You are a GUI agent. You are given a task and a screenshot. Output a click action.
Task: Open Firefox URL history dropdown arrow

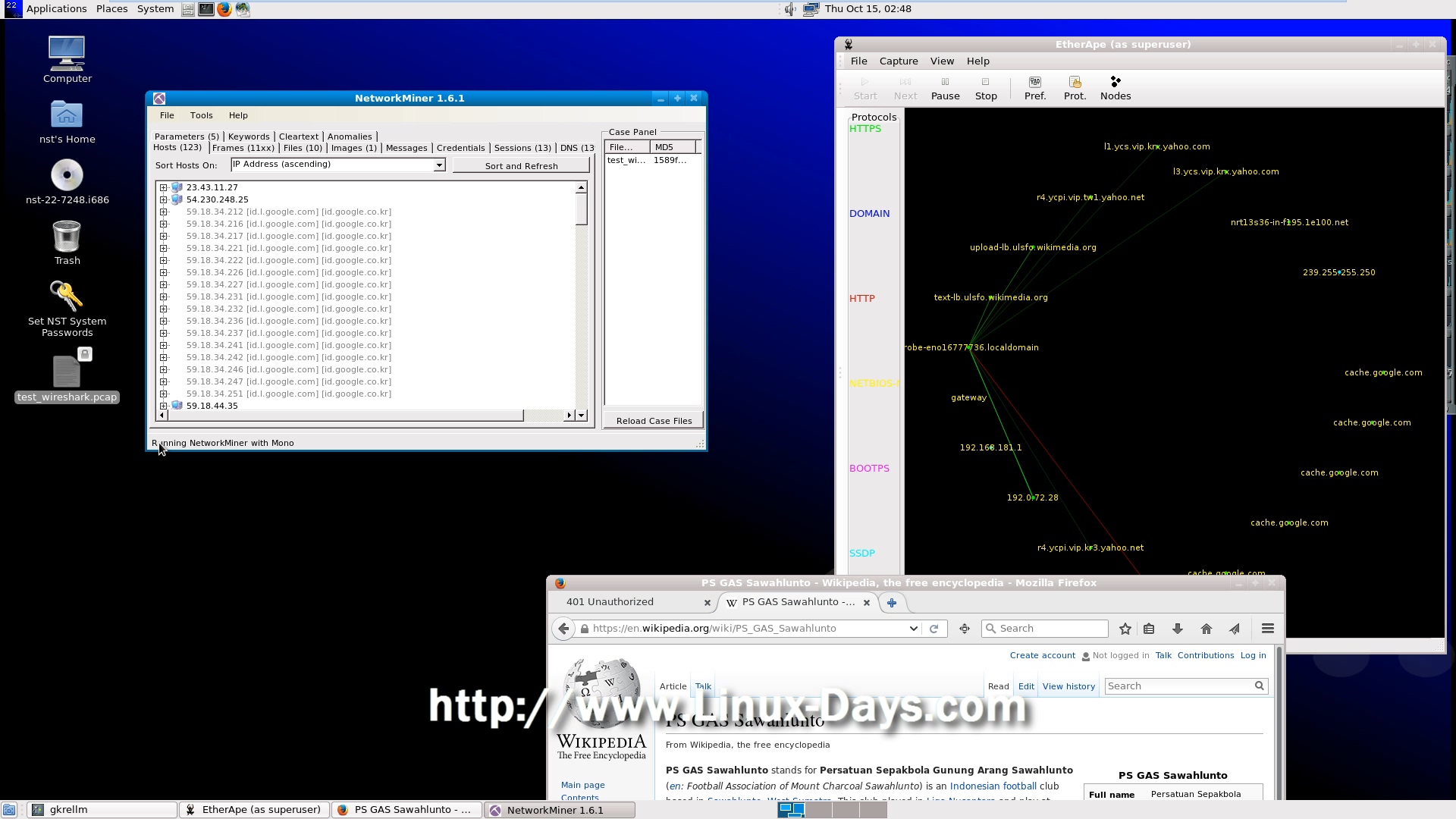[x=913, y=629]
